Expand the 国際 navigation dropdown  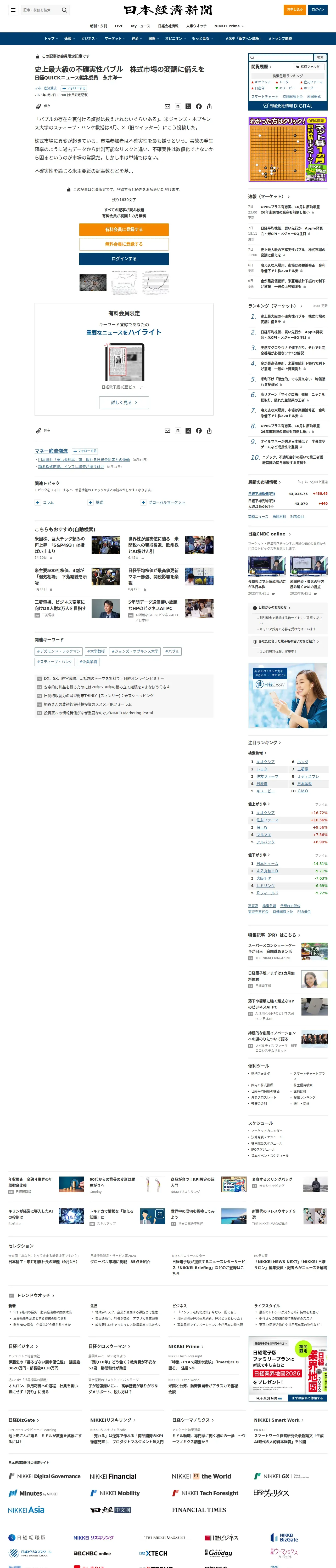153,38
